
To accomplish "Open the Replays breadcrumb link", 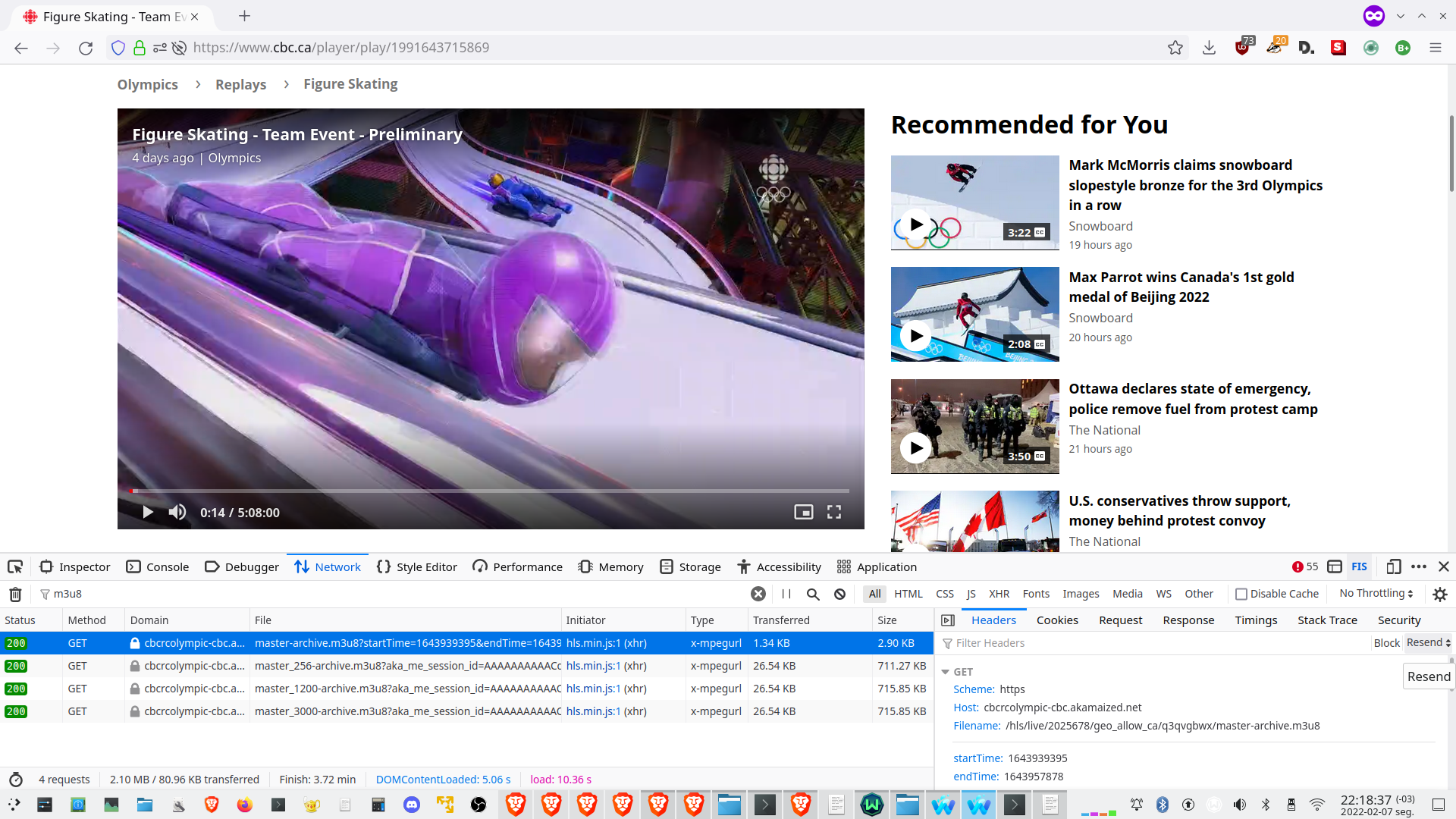I will [x=240, y=84].
